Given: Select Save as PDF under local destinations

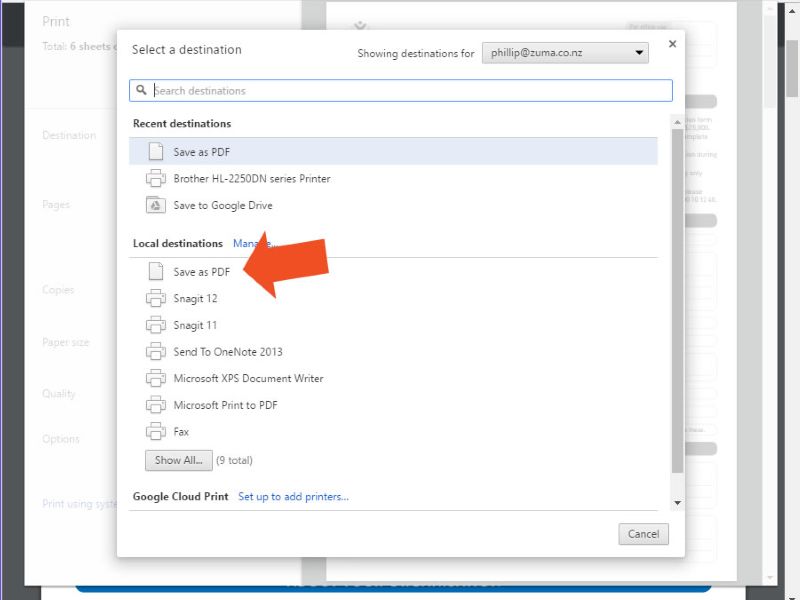Looking at the screenshot, I should [201, 271].
